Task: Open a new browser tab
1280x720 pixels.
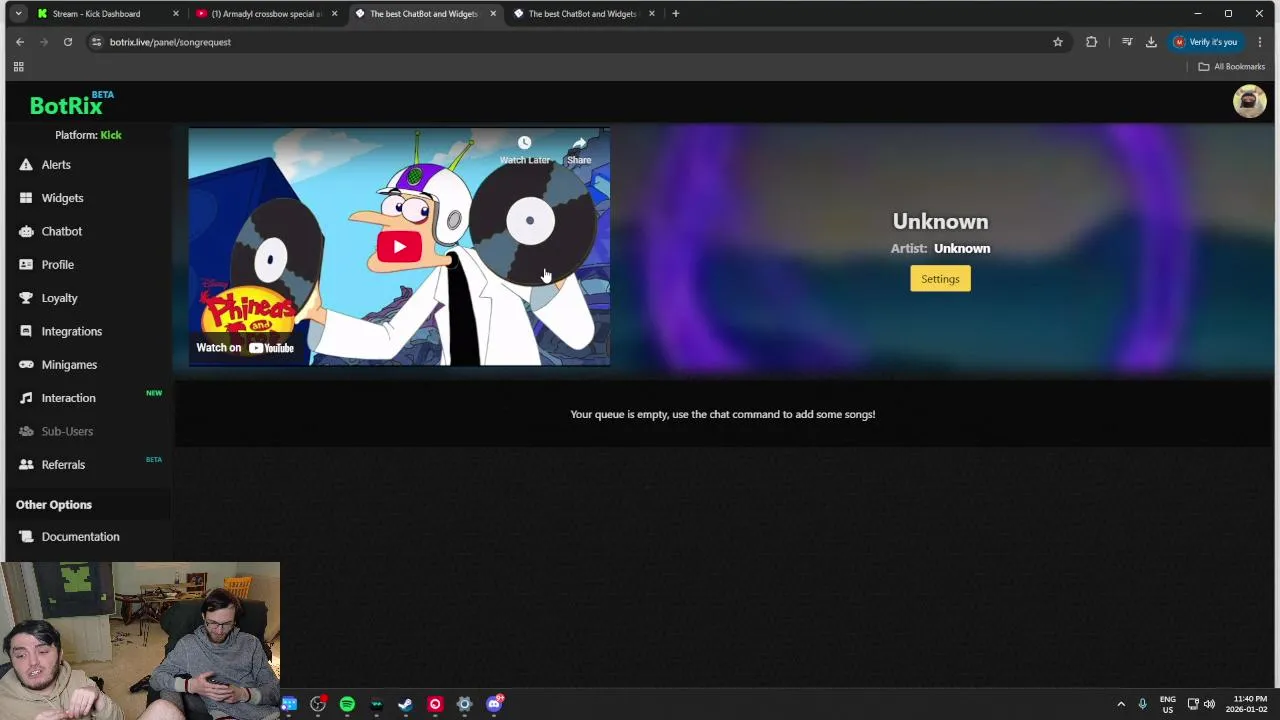Action: pos(676,13)
